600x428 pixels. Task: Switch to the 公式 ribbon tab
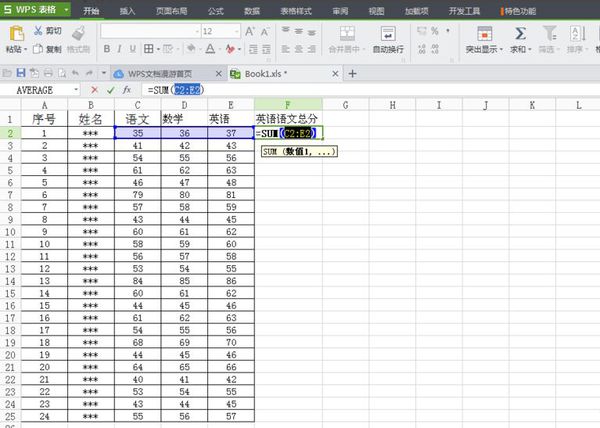click(215, 11)
